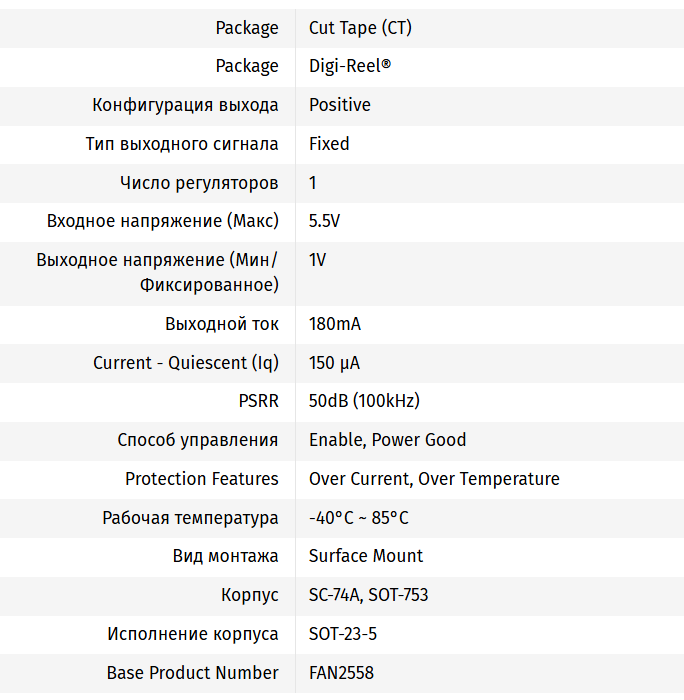Click the "Тип выходного сигнала" label
Viewport: 684px width, 700px height.
coord(182,144)
